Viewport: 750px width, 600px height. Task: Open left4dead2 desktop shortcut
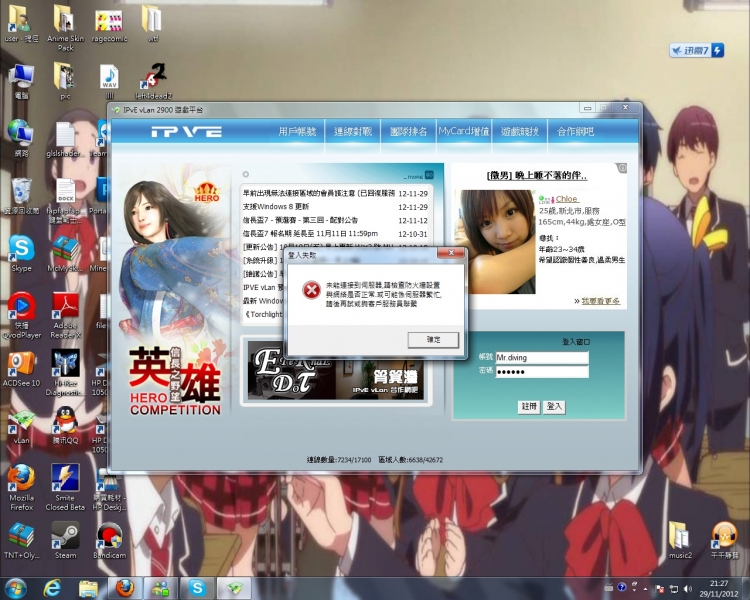153,81
